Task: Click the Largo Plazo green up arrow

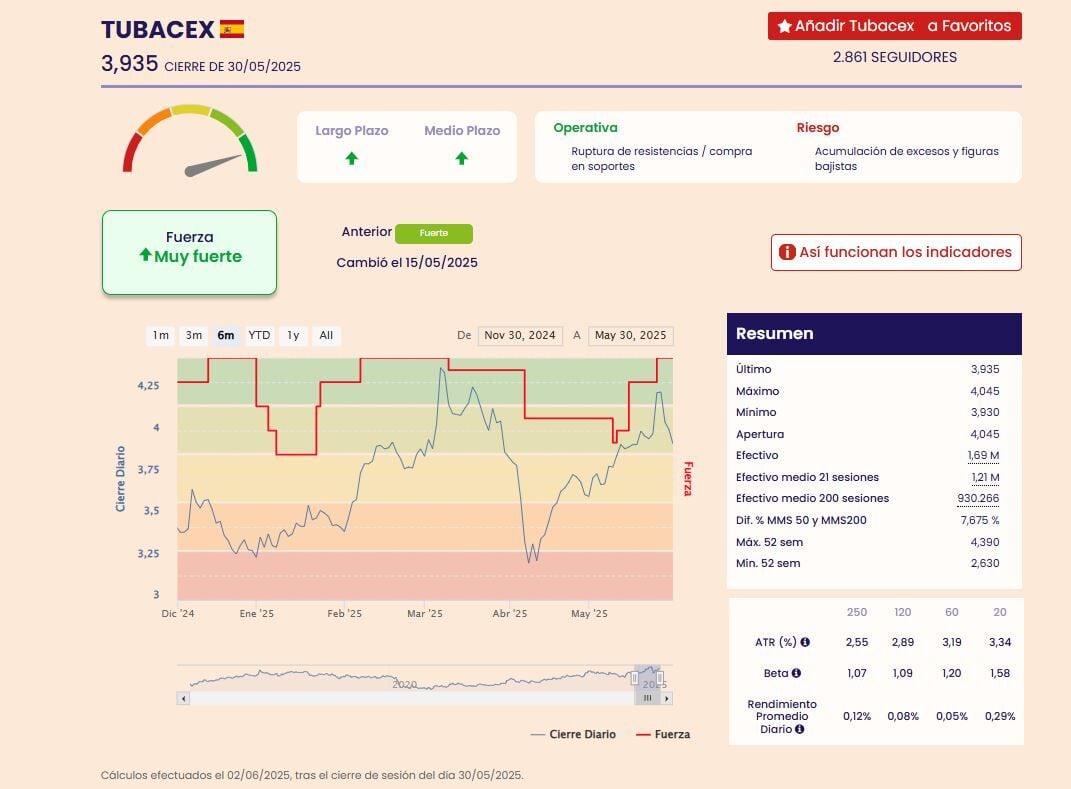Action: [x=351, y=158]
